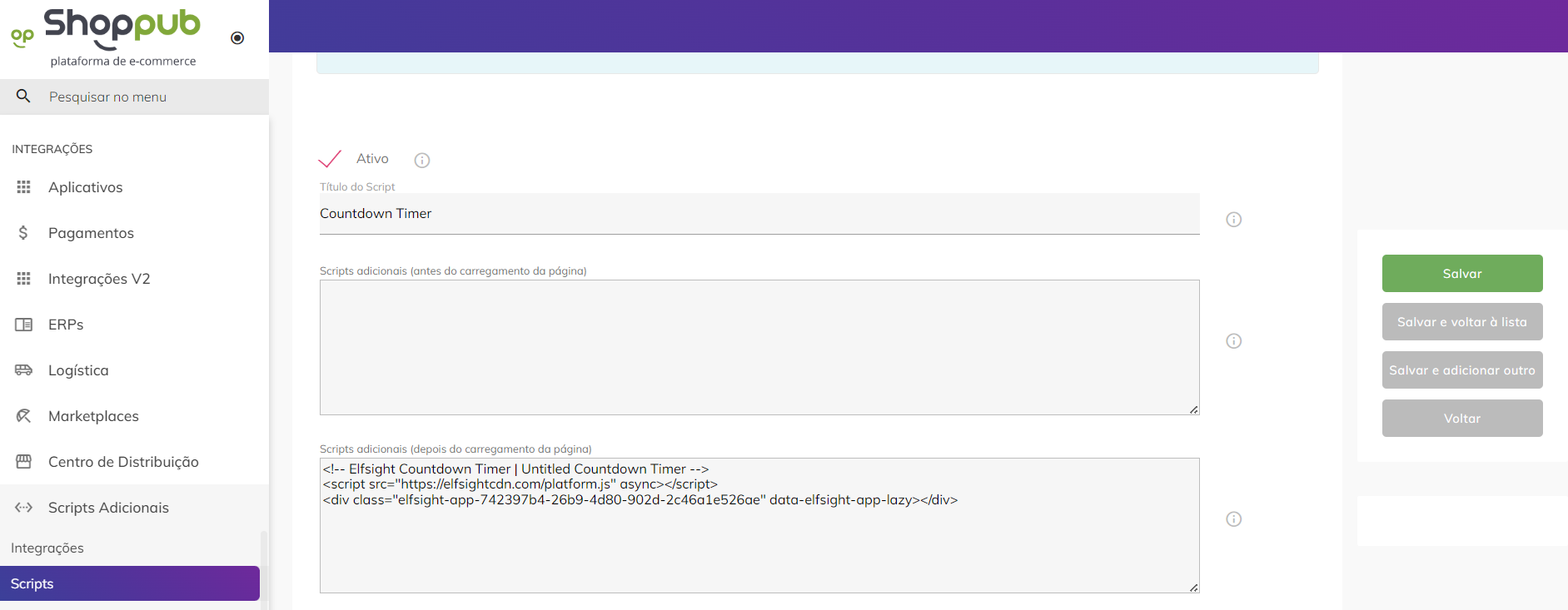Open Integrações V2 in the sidebar
The image size is (1568, 610).
pyautogui.click(x=99, y=279)
